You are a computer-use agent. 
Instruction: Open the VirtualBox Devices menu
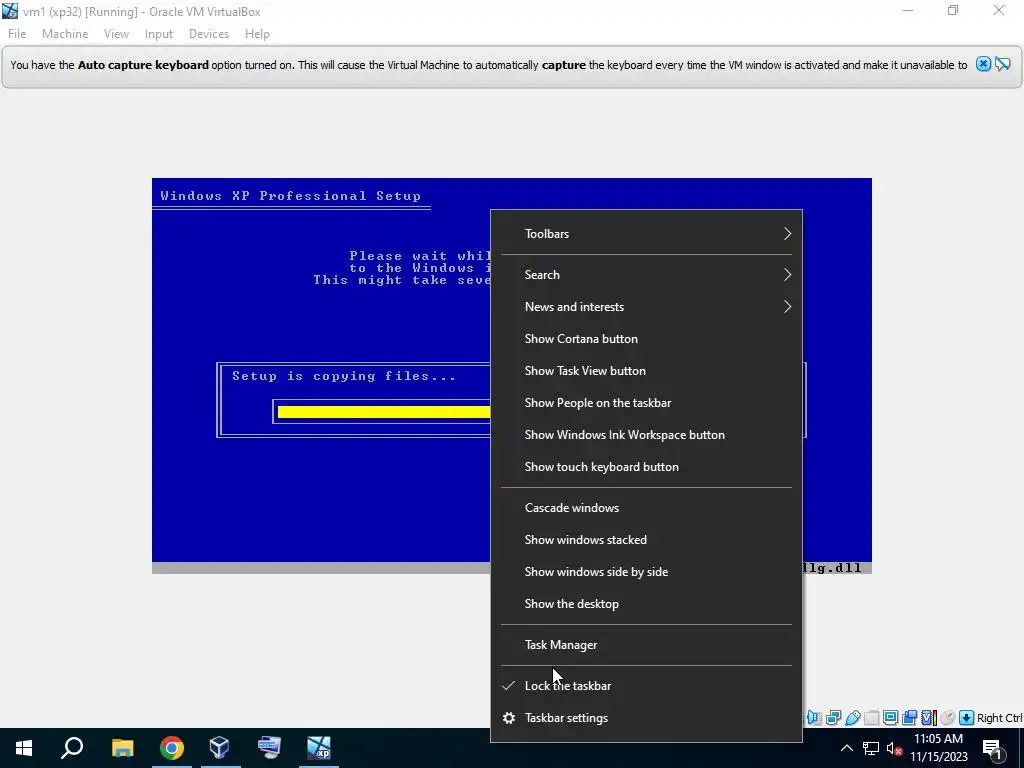point(209,34)
